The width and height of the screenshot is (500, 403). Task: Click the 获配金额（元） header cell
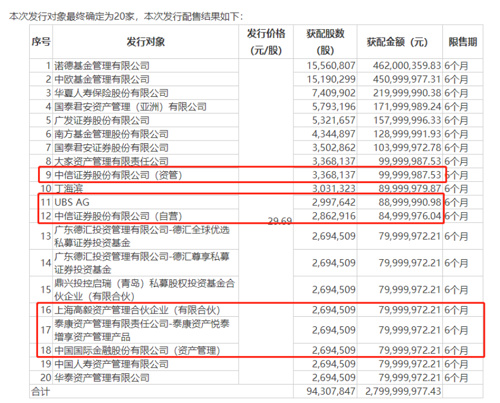pos(398,42)
